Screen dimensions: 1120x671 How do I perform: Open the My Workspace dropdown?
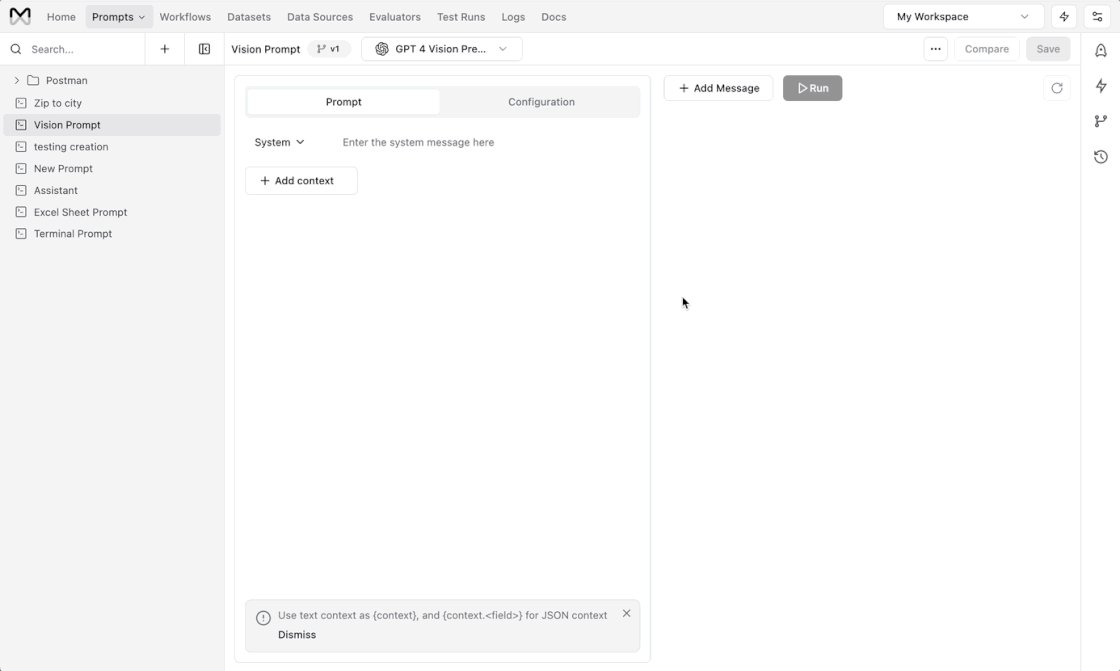(x=963, y=16)
